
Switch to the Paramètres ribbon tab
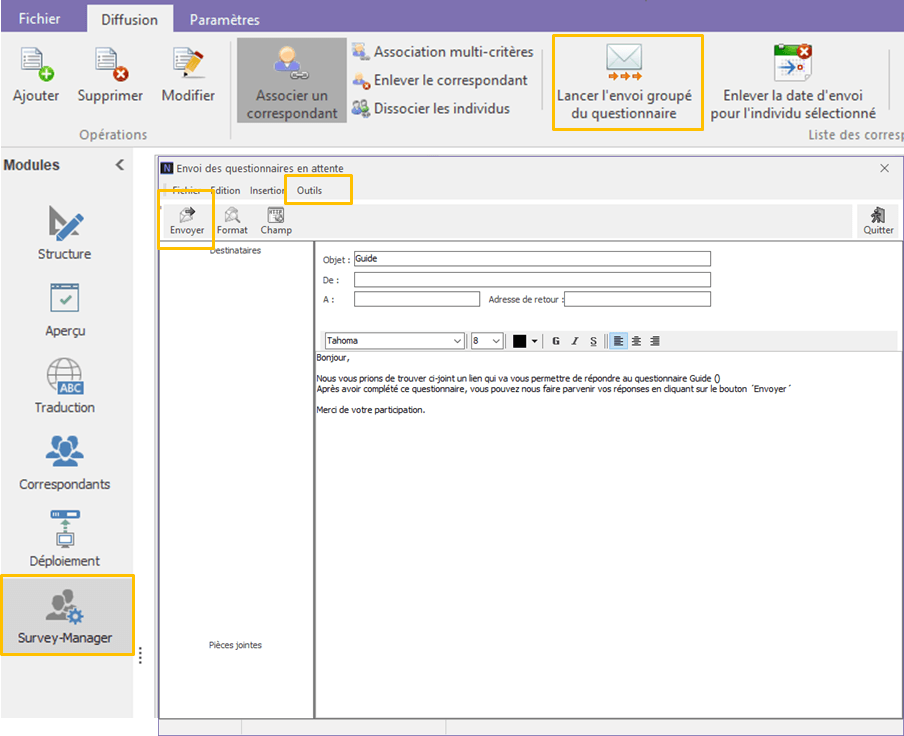coord(225,20)
